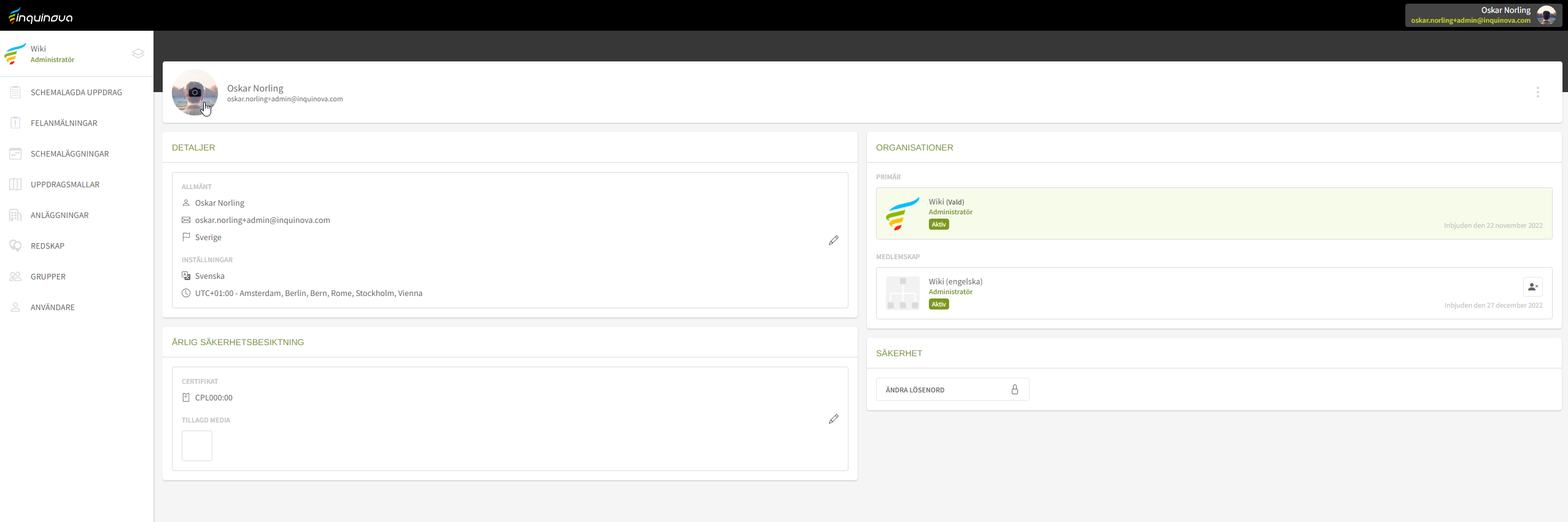Open Användare user list

tap(53, 307)
